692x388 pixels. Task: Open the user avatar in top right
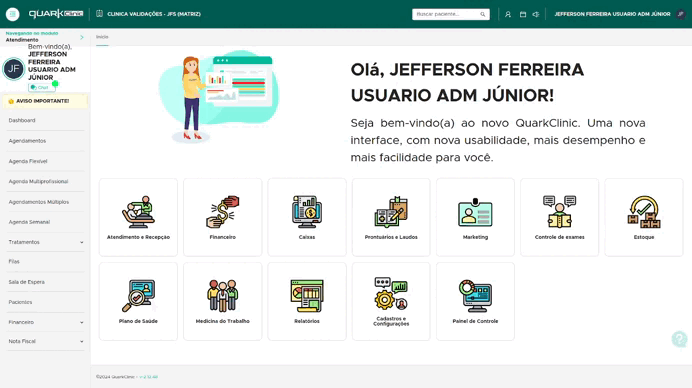pos(681,14)
